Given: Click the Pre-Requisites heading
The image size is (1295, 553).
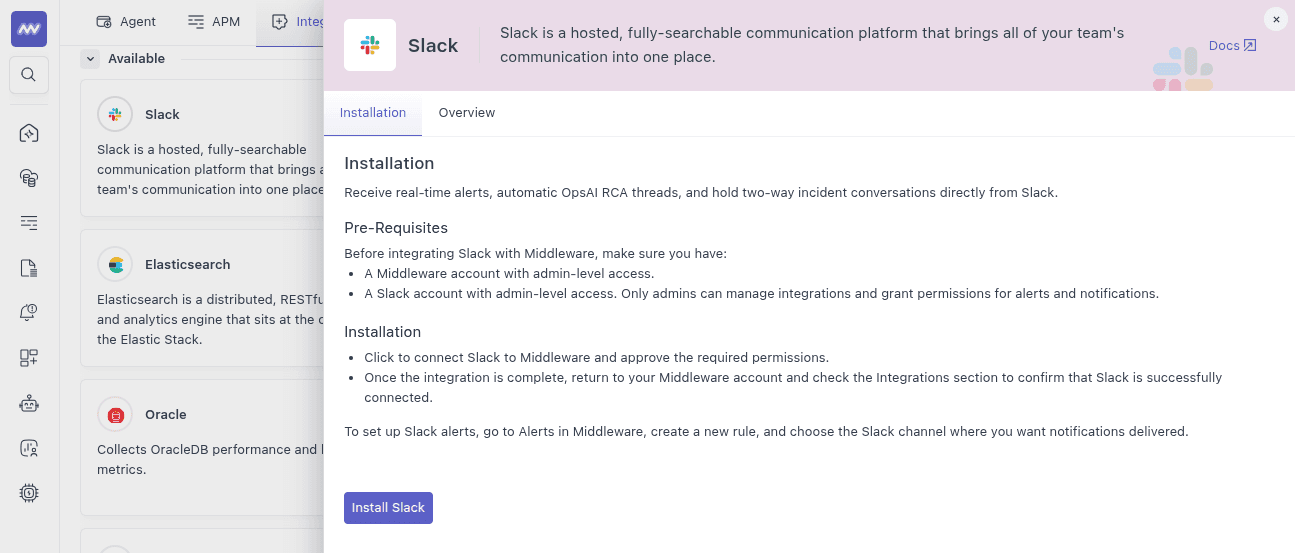Looking at the screenshot, I should [x=396, y=228].
